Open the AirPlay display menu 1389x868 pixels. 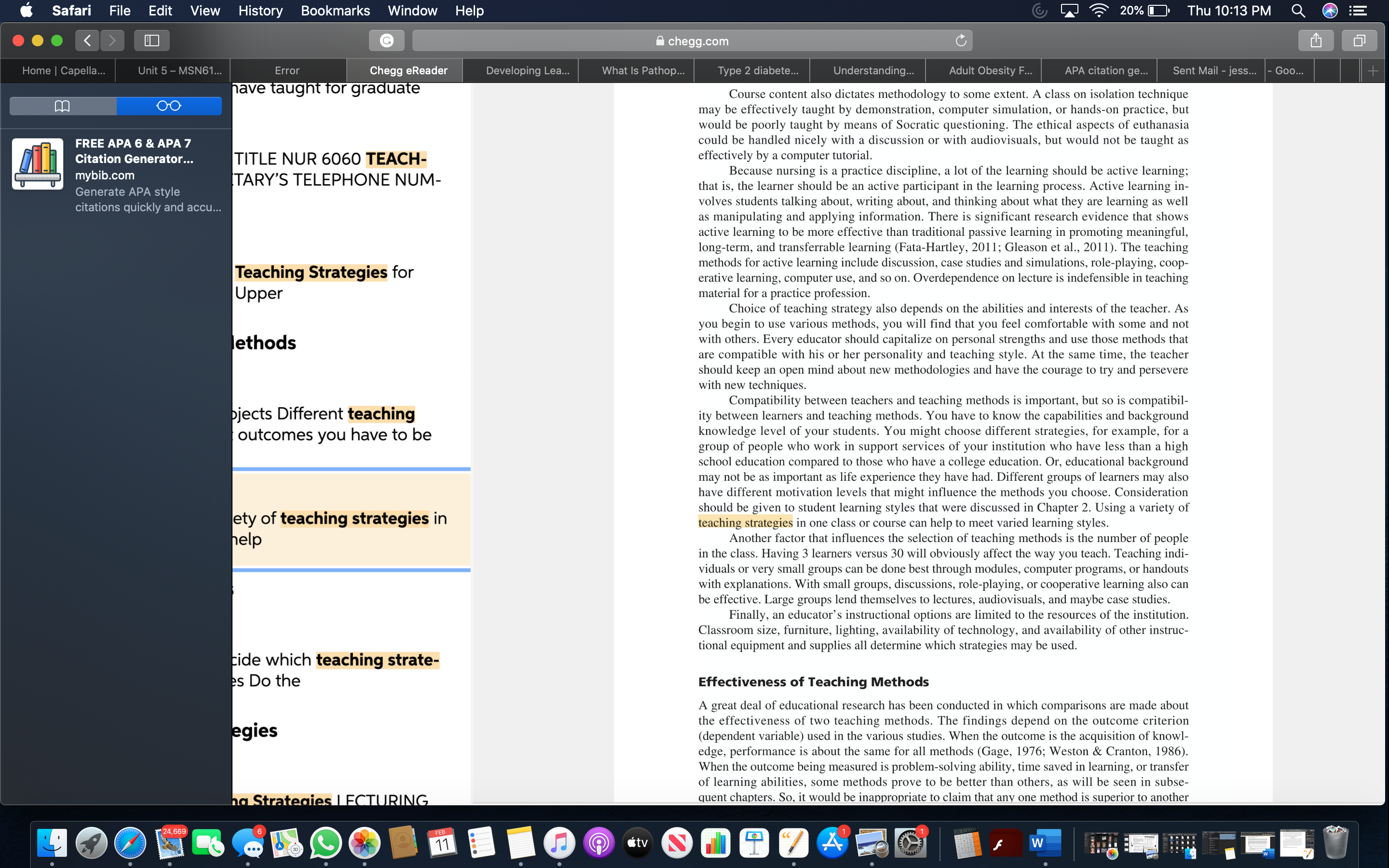point(1069,10)
